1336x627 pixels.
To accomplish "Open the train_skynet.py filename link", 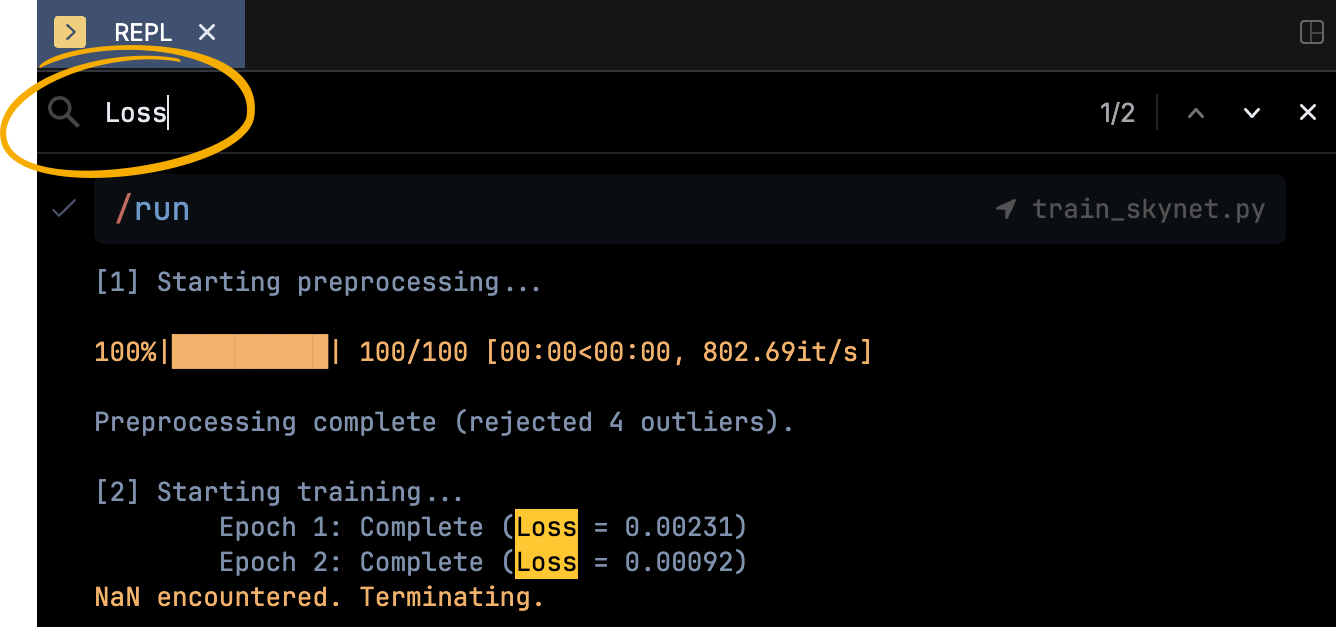I will point(1148,209).
